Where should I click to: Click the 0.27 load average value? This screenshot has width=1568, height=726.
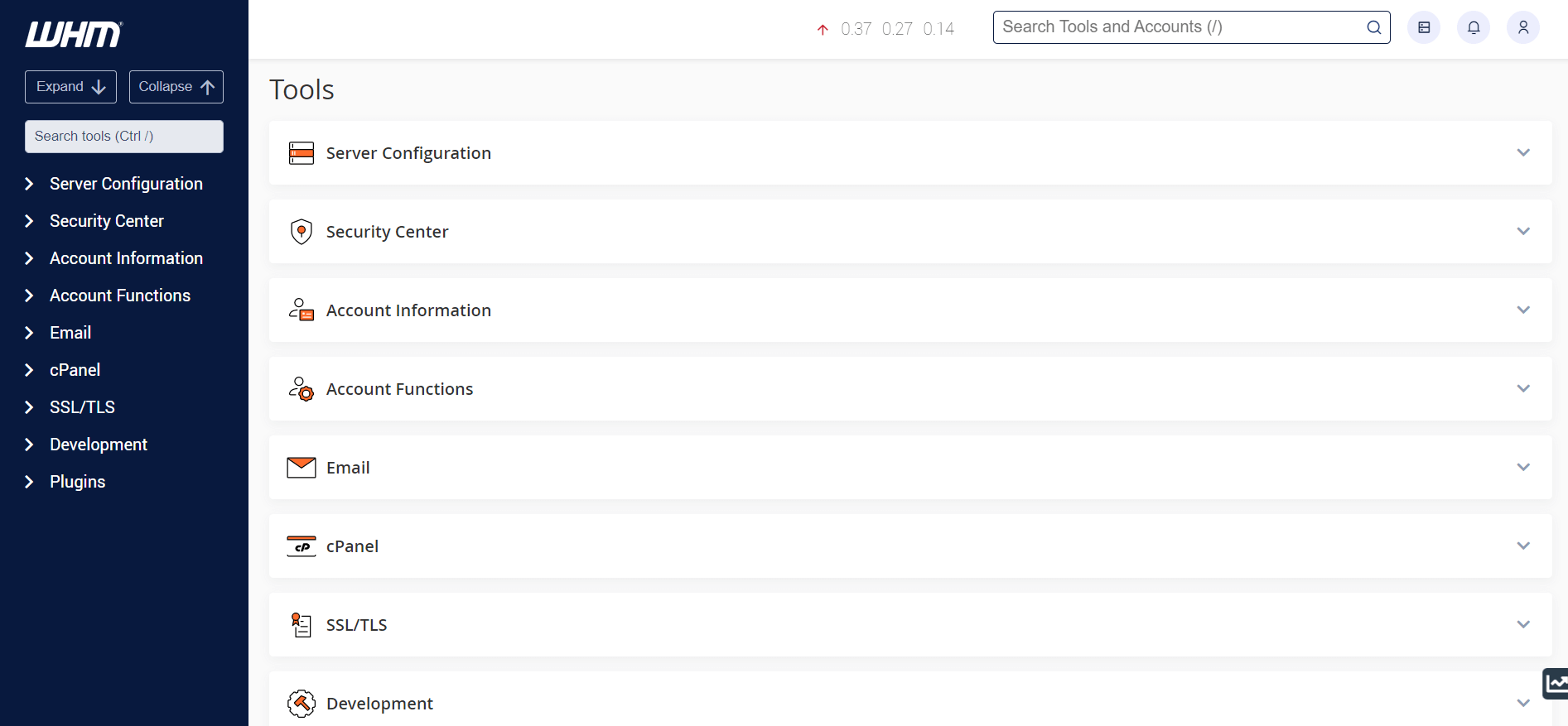tap(897, 29)
